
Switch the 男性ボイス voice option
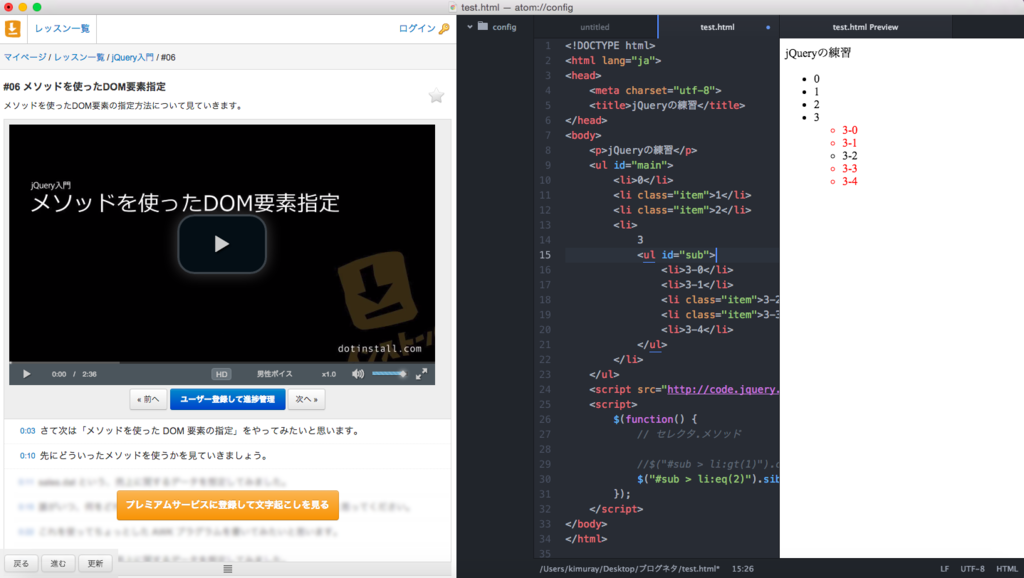(274, 374)
